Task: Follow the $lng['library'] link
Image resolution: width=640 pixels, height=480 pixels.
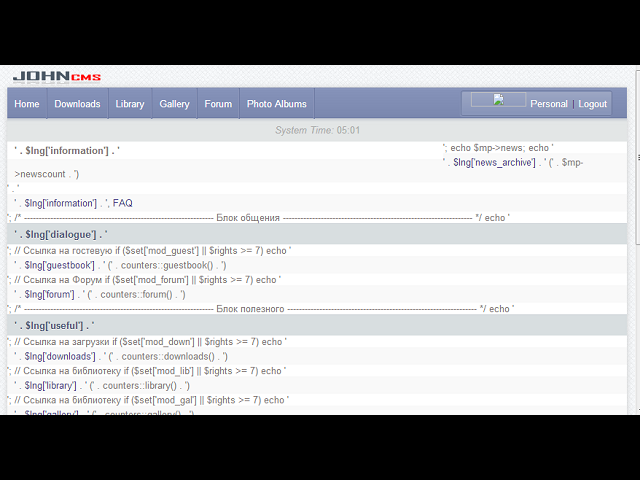Action: pos(51,386)
